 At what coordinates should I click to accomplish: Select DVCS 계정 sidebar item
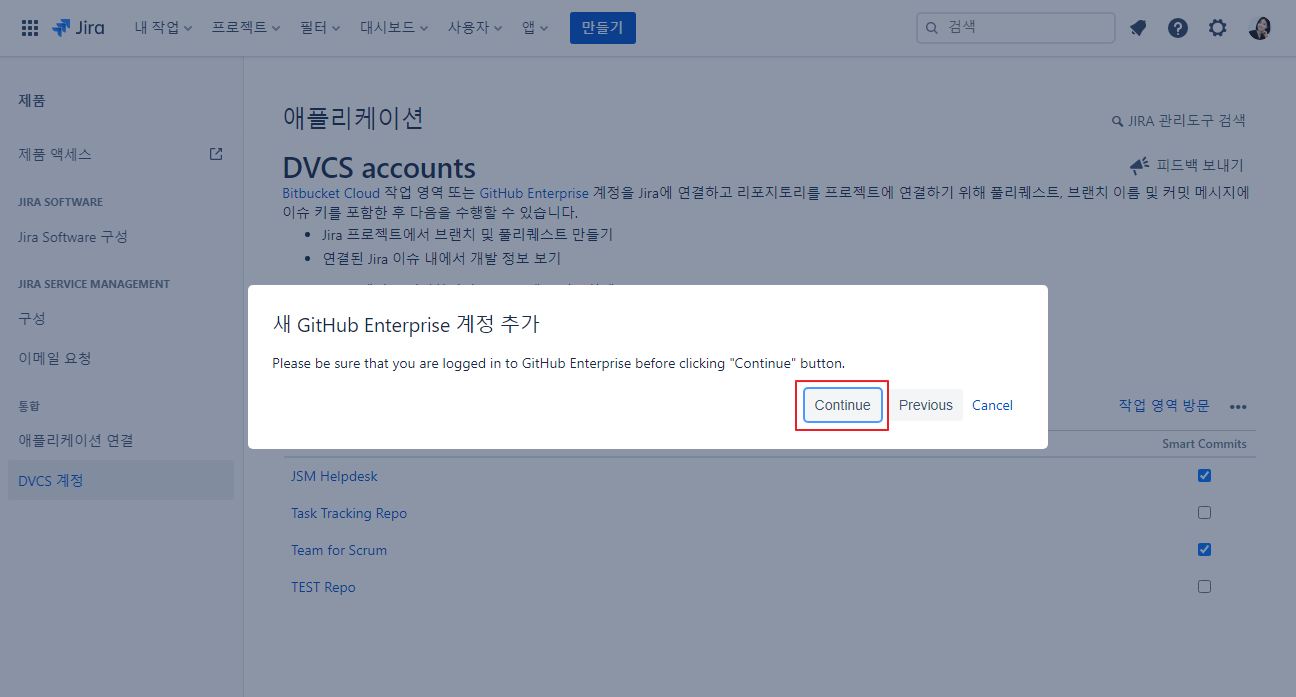[x=121, y=480]
